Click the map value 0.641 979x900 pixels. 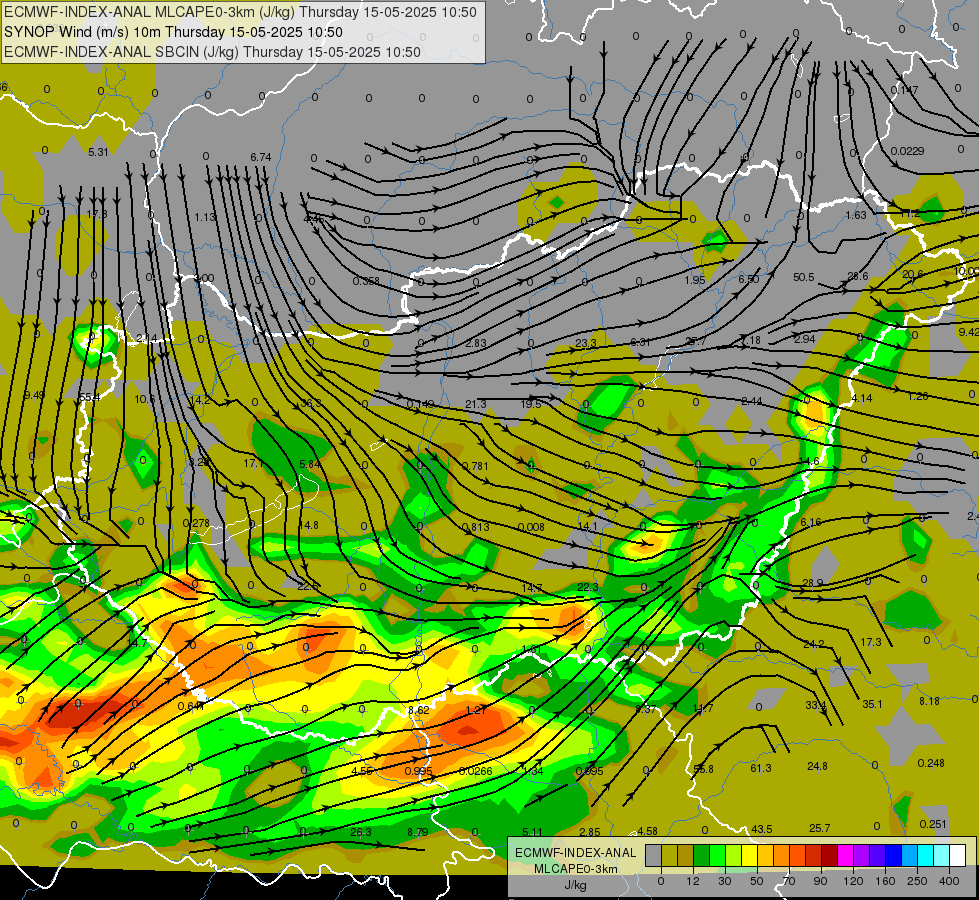pos(191,706)
